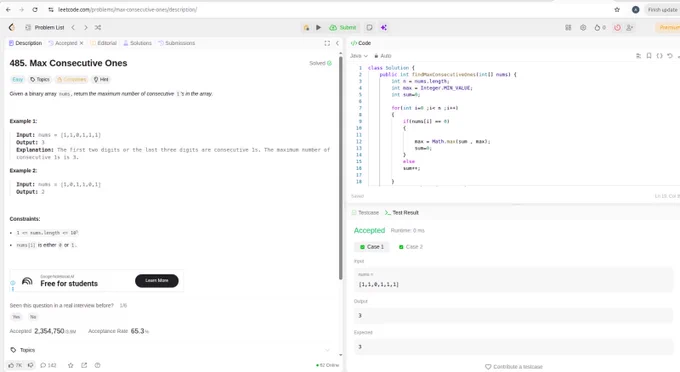
Task: Reset code to default icon
Action: [670, 56]
